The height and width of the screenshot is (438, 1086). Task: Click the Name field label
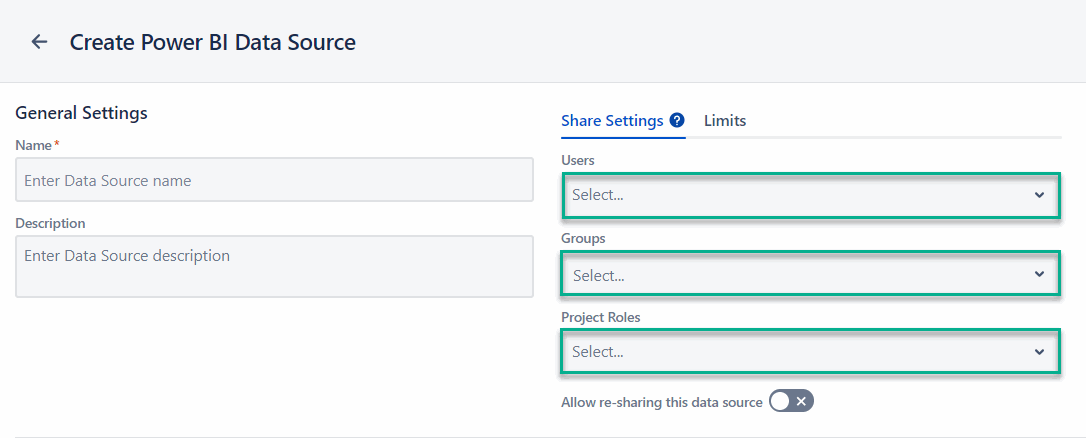tap(34, 145)
